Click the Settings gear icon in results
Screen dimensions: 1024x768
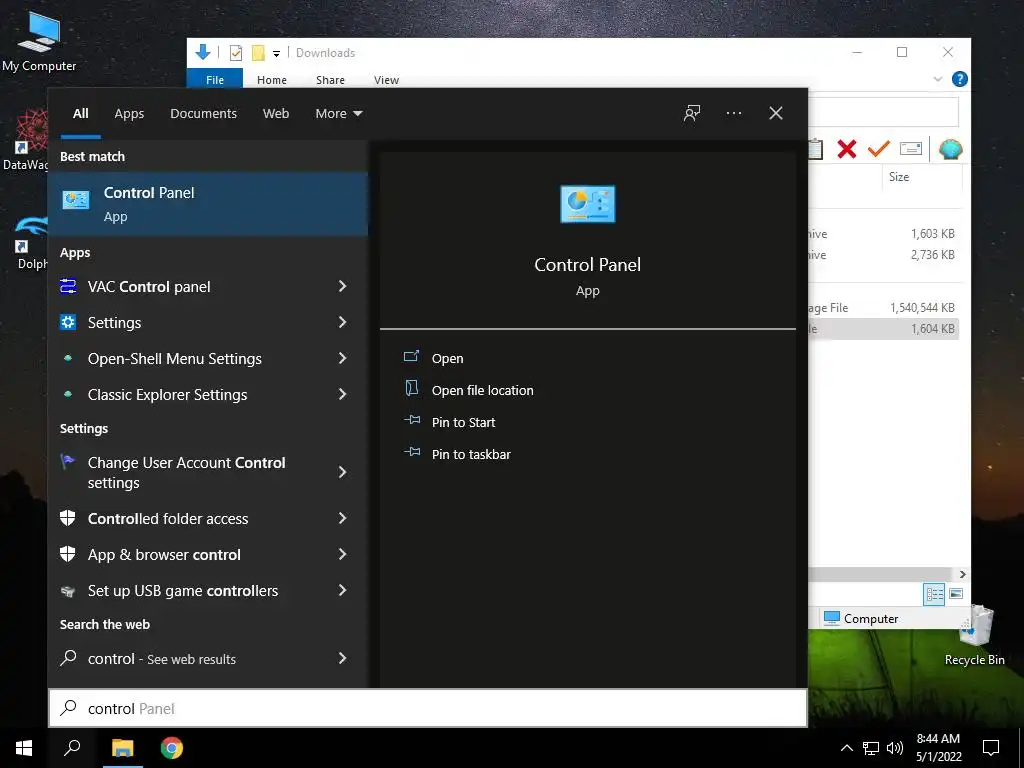(68, 322)
